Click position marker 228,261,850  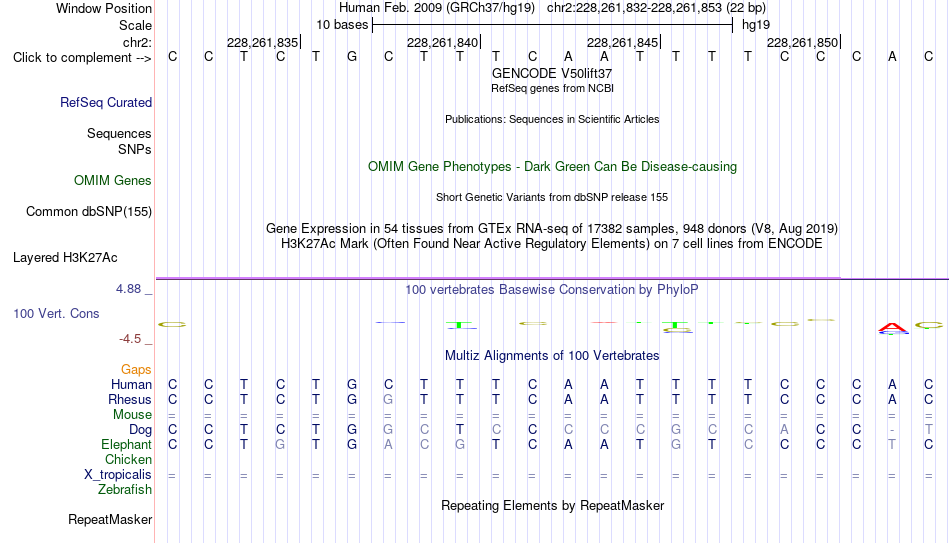point(802,42)
